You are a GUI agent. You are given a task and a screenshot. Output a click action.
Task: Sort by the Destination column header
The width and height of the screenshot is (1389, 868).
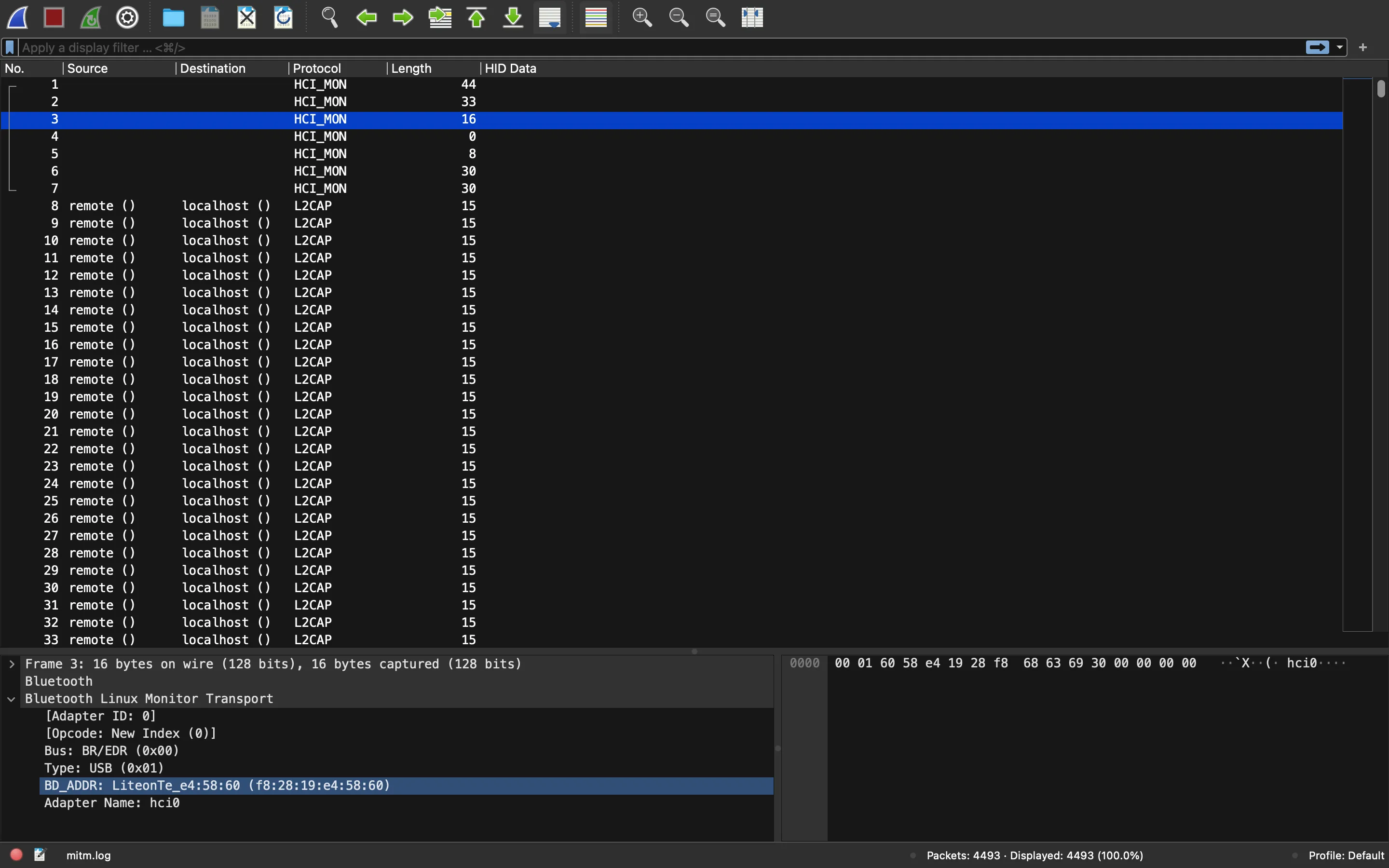click(232, 68)
